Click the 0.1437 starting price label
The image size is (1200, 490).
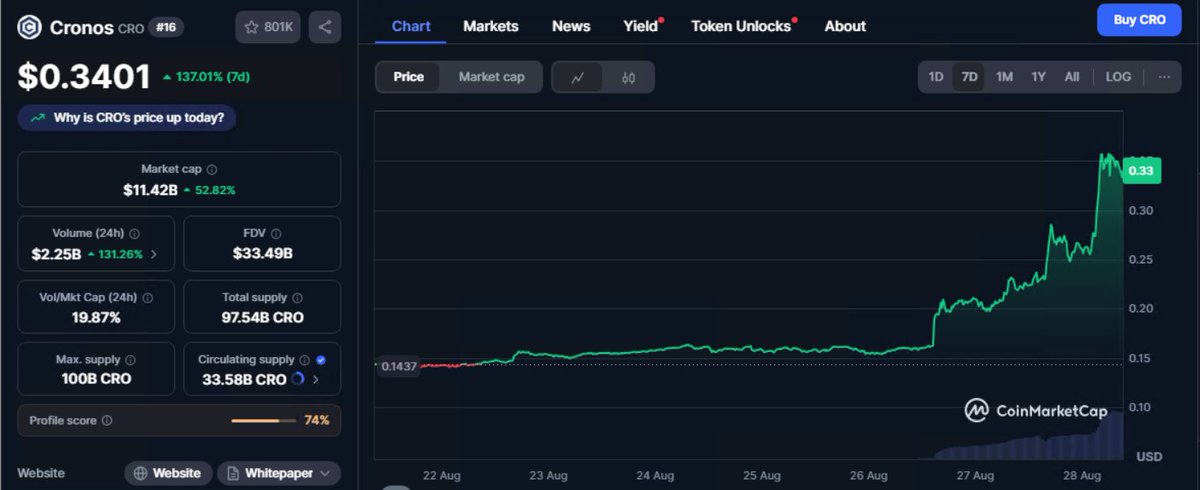[x=398, y=366]
